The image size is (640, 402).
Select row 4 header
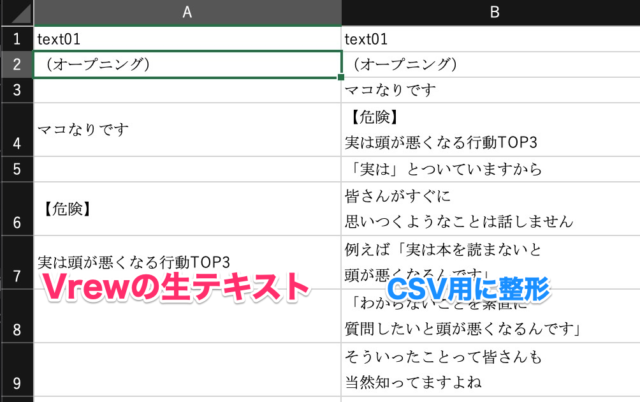click(16, 129)
